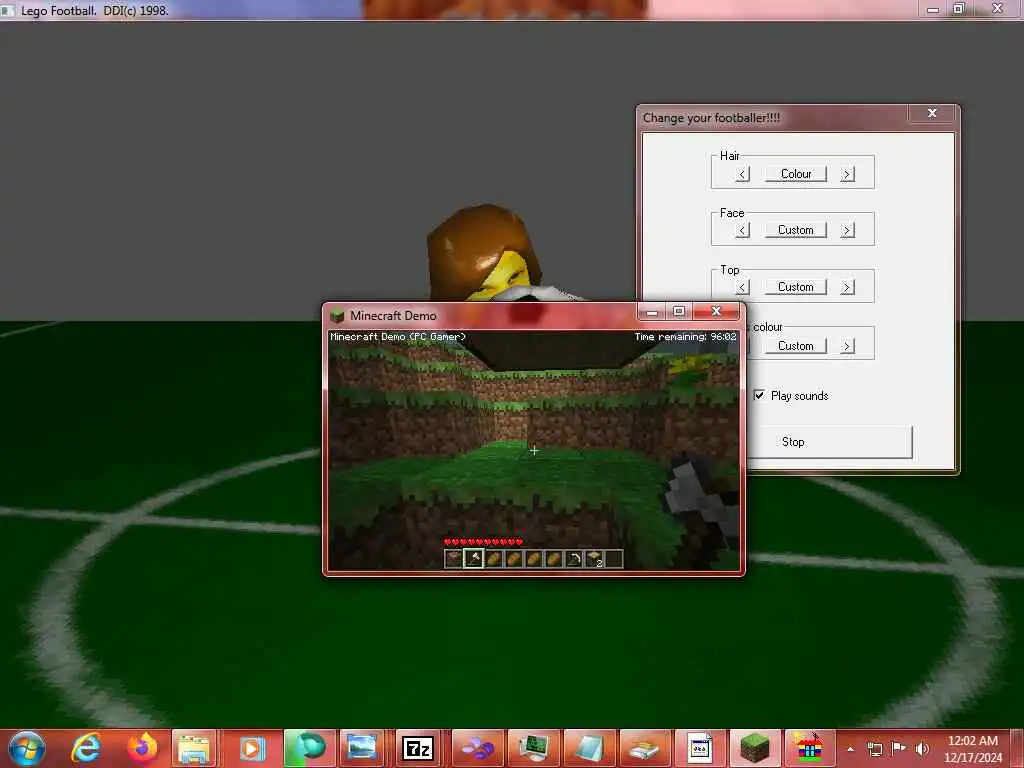This screenshot has height=768, width=1024.
Task: Open the 7z archiver taskbar icon
Action: [418, 748]
